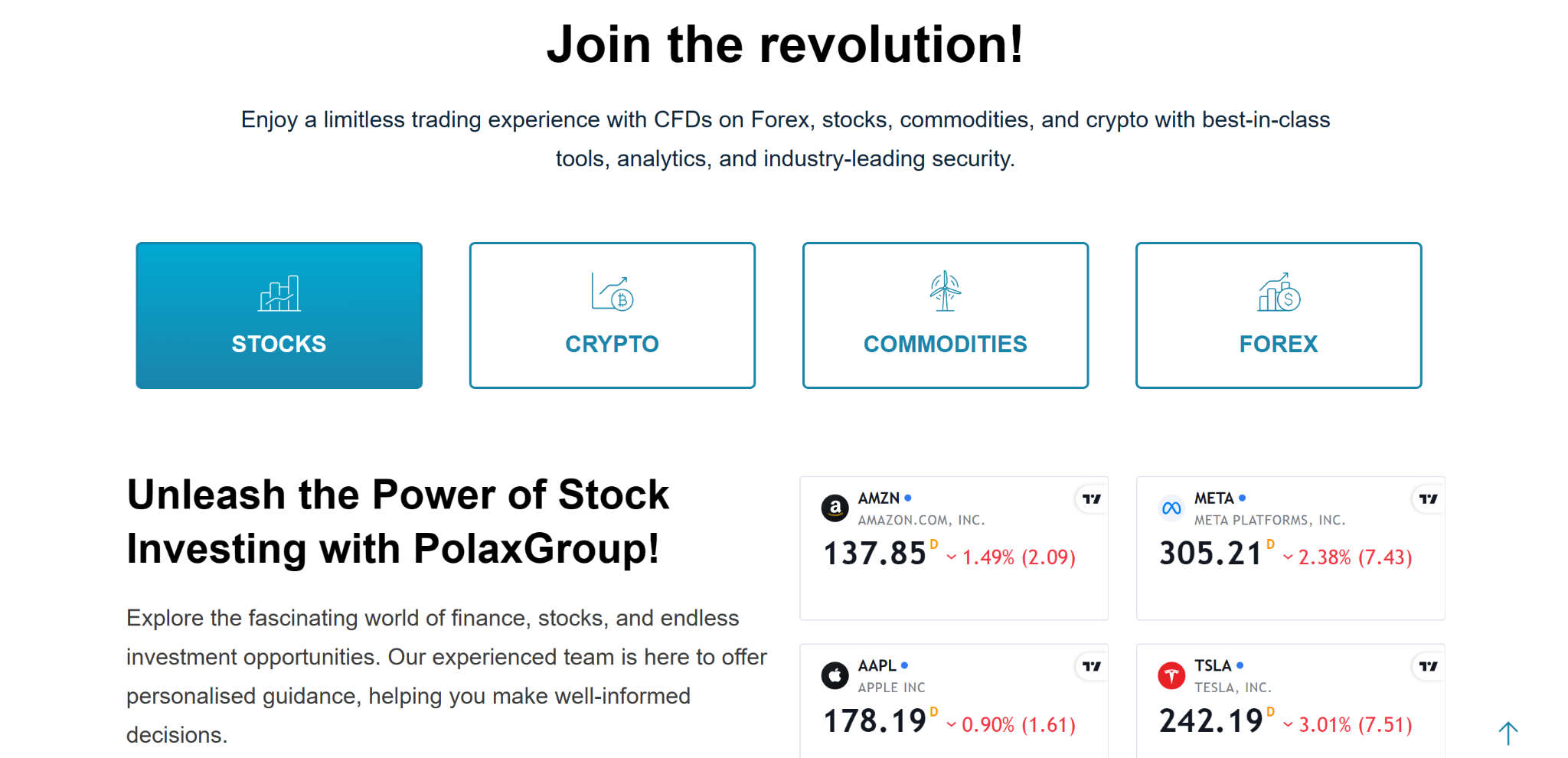Click the stocks bar chart icon
The width and height of the screenshot is (1568, 758).
[279, 293]
